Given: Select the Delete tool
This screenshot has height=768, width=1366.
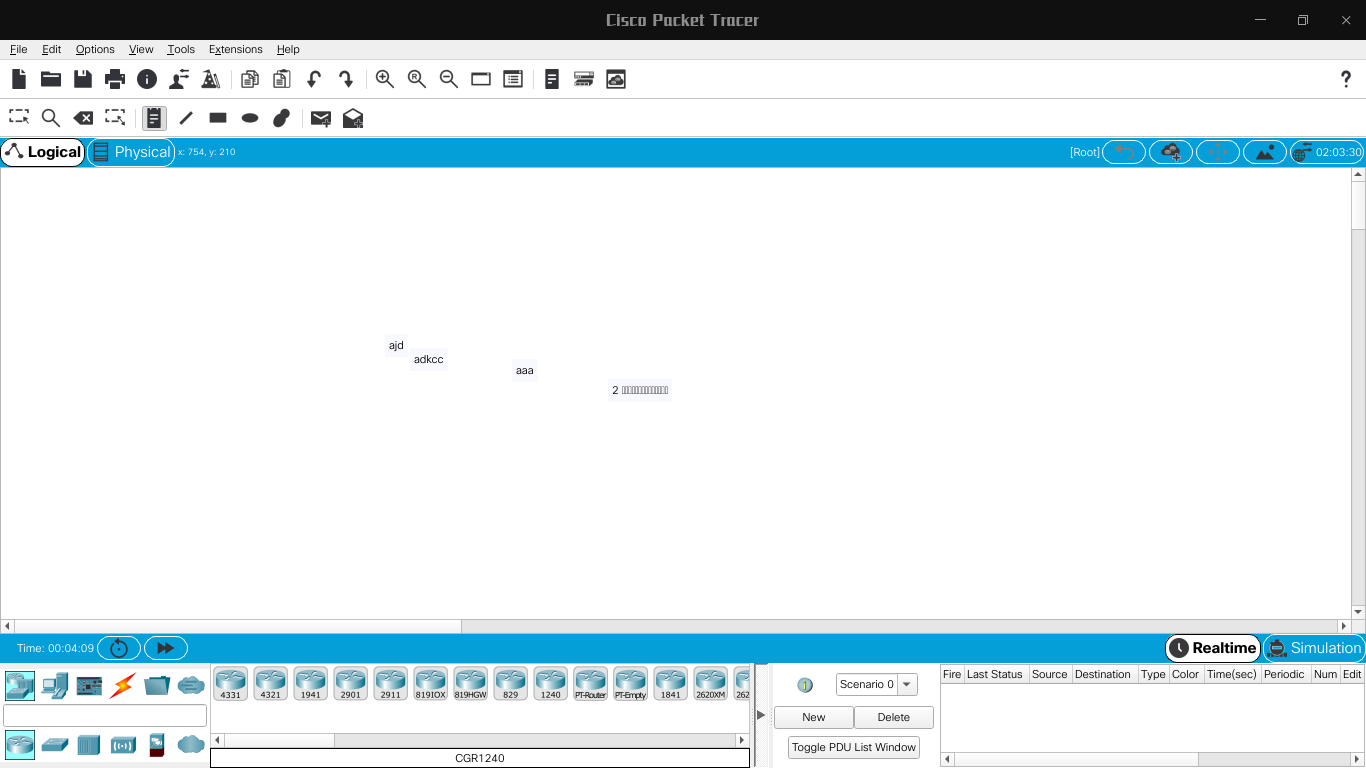Looking at the screenshot, I should pyautogui.click(x=83, y=117).
